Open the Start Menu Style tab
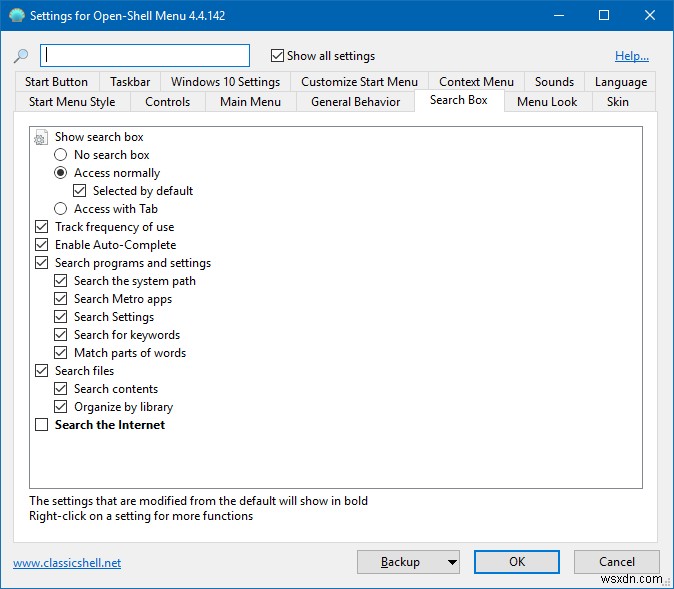Viewport: 674px width, 589px height. 72,102
